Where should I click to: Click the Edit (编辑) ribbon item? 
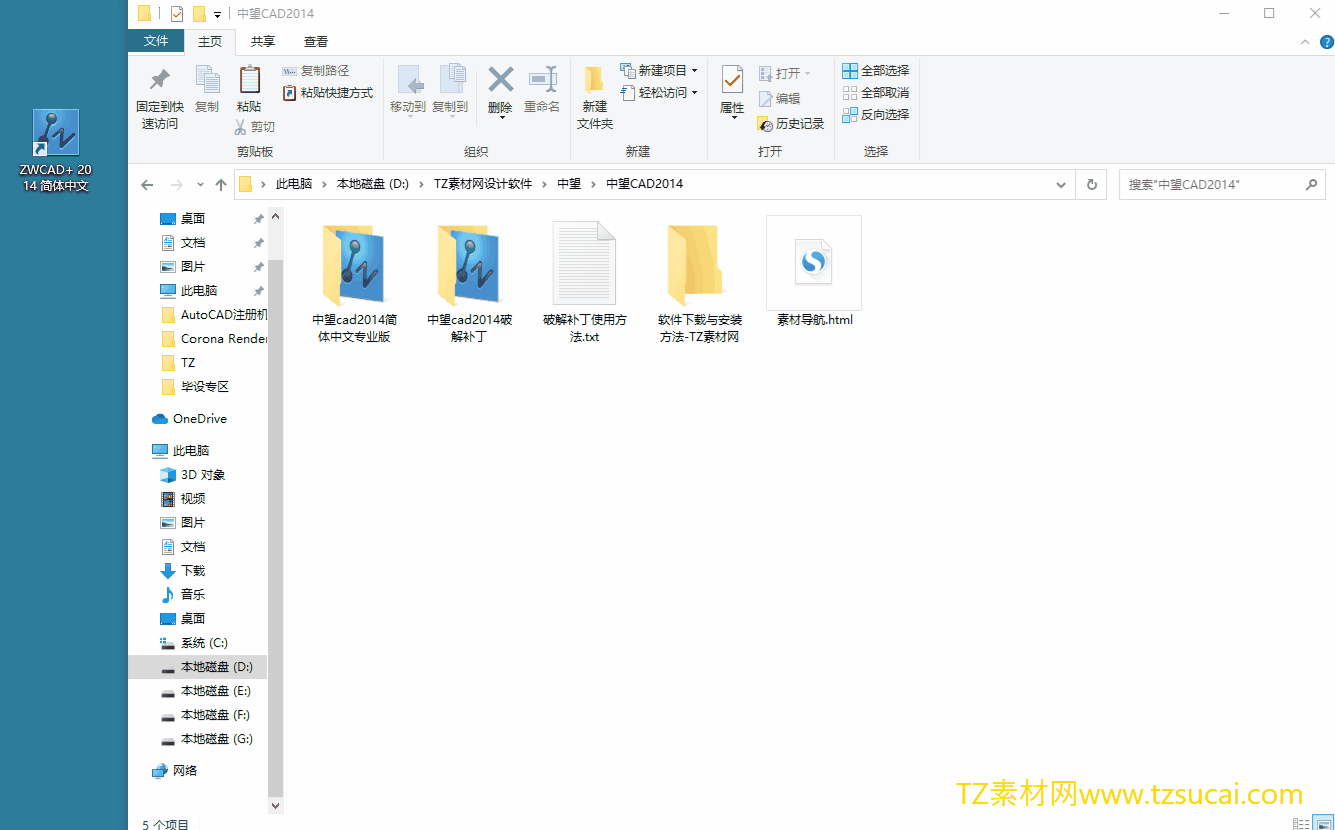click(780, 99)
